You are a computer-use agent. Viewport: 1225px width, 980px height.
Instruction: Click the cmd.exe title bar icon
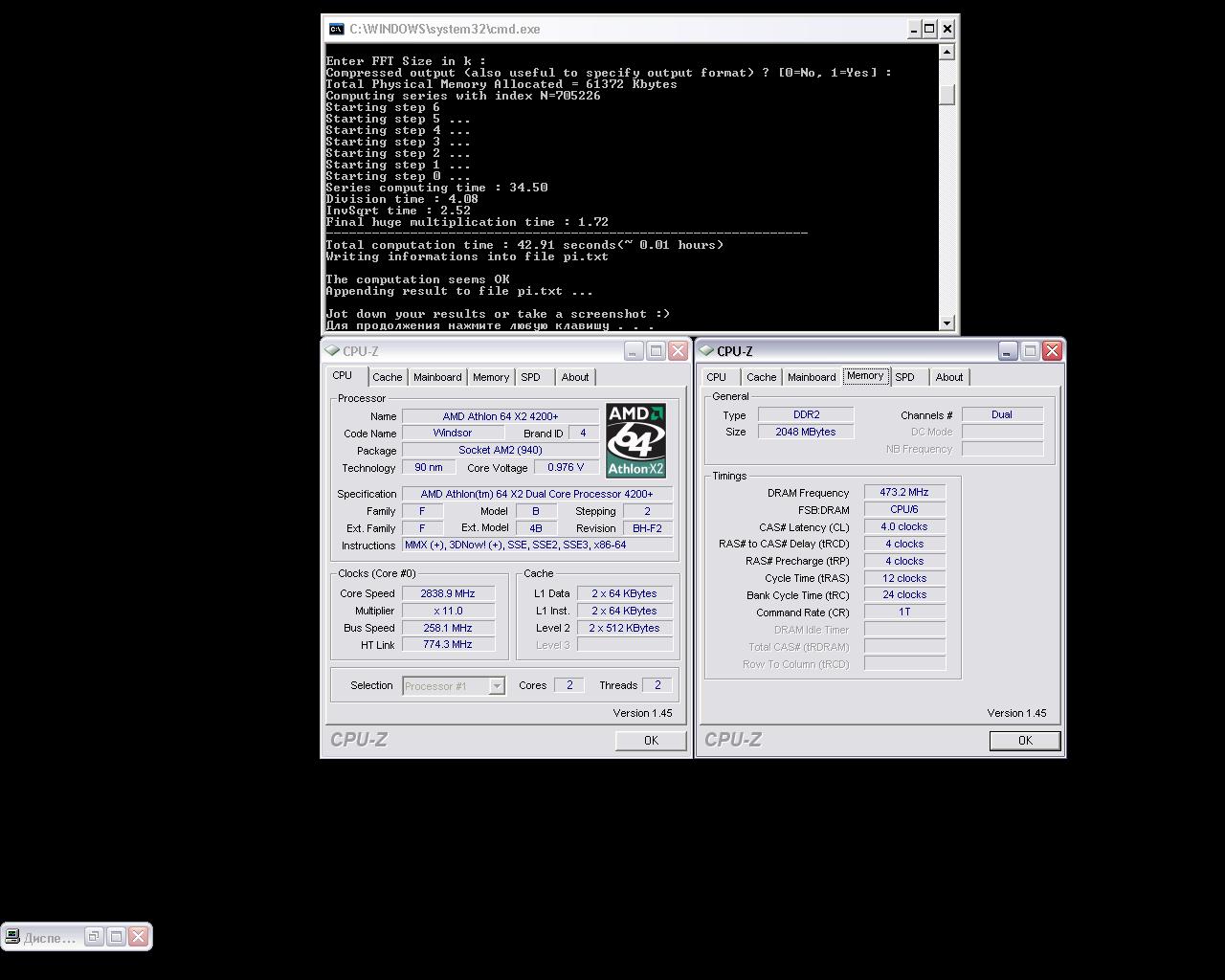[336, 29]
